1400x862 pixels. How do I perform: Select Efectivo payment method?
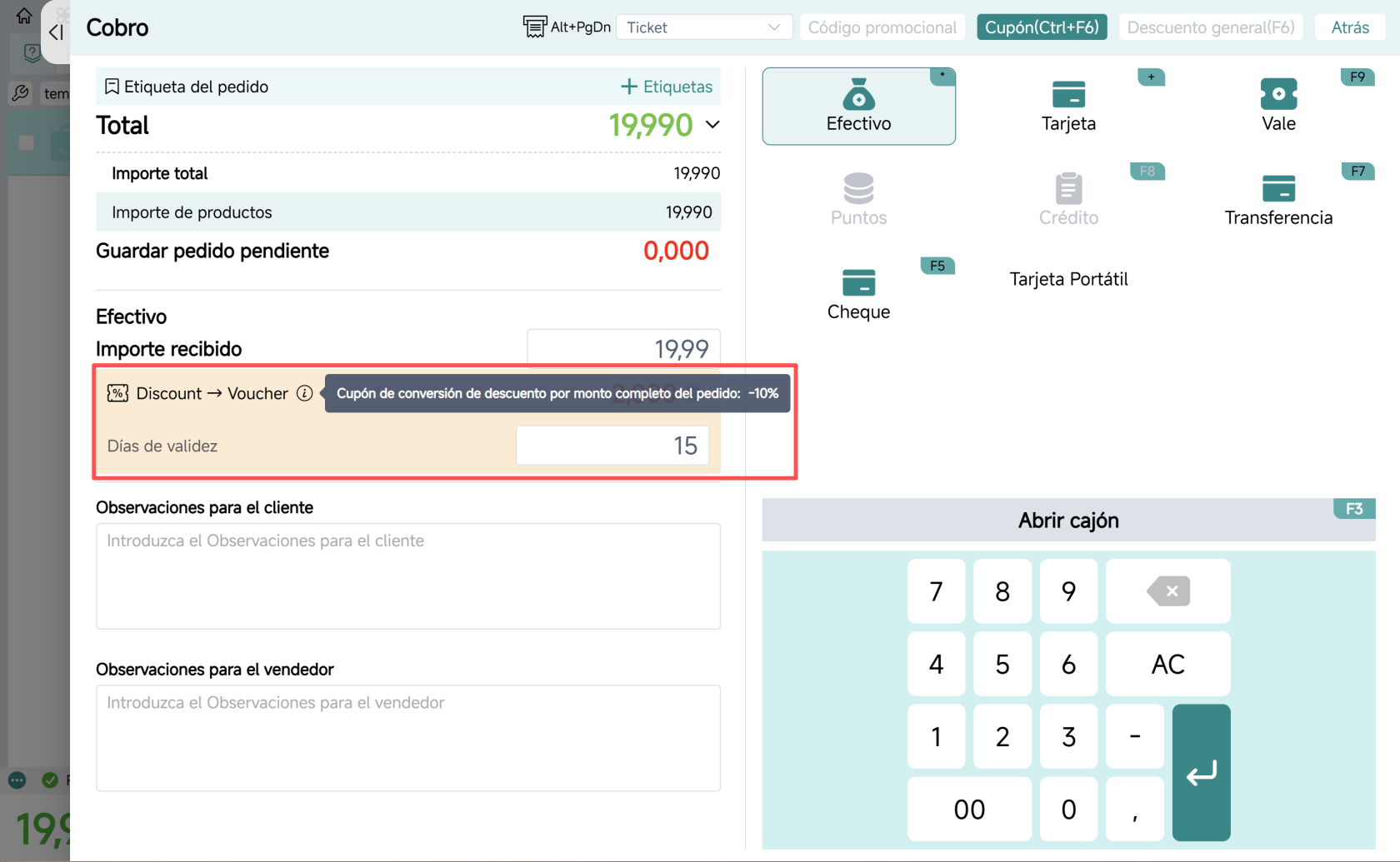pos(858,107)
